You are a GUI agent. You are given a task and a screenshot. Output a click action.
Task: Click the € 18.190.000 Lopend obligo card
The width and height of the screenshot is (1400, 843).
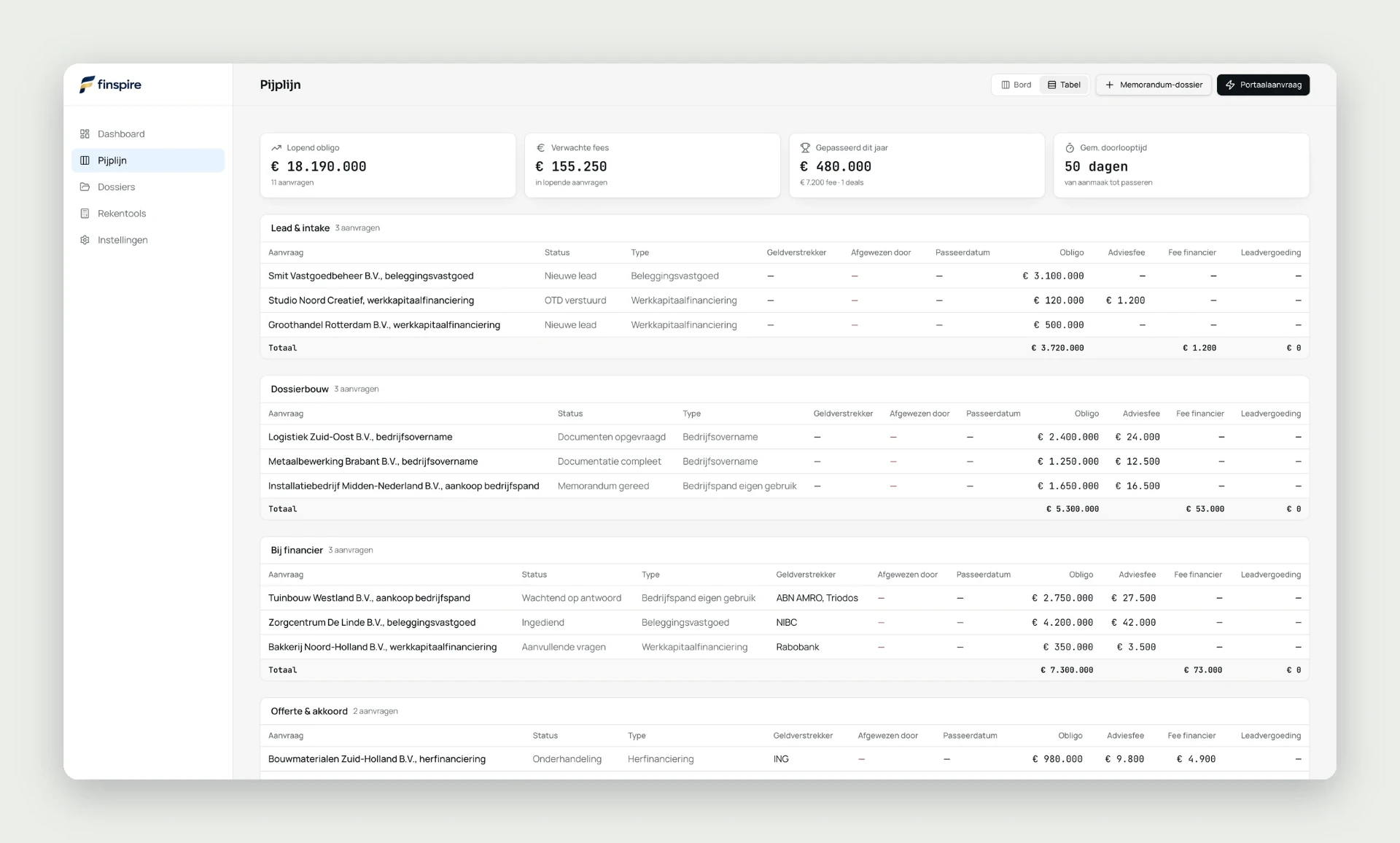[388, 165]
